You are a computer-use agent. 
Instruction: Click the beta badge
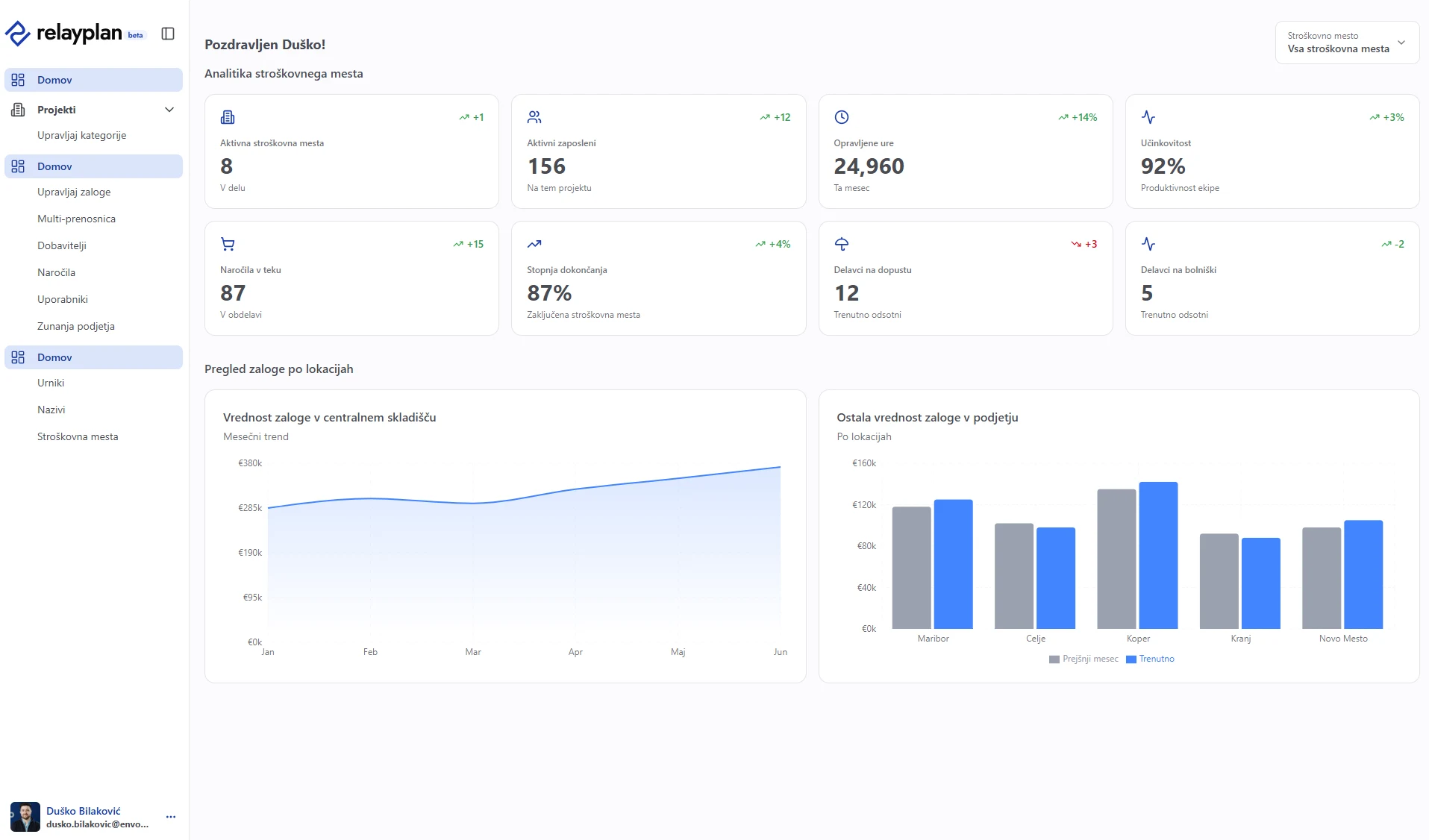(135, 35)
